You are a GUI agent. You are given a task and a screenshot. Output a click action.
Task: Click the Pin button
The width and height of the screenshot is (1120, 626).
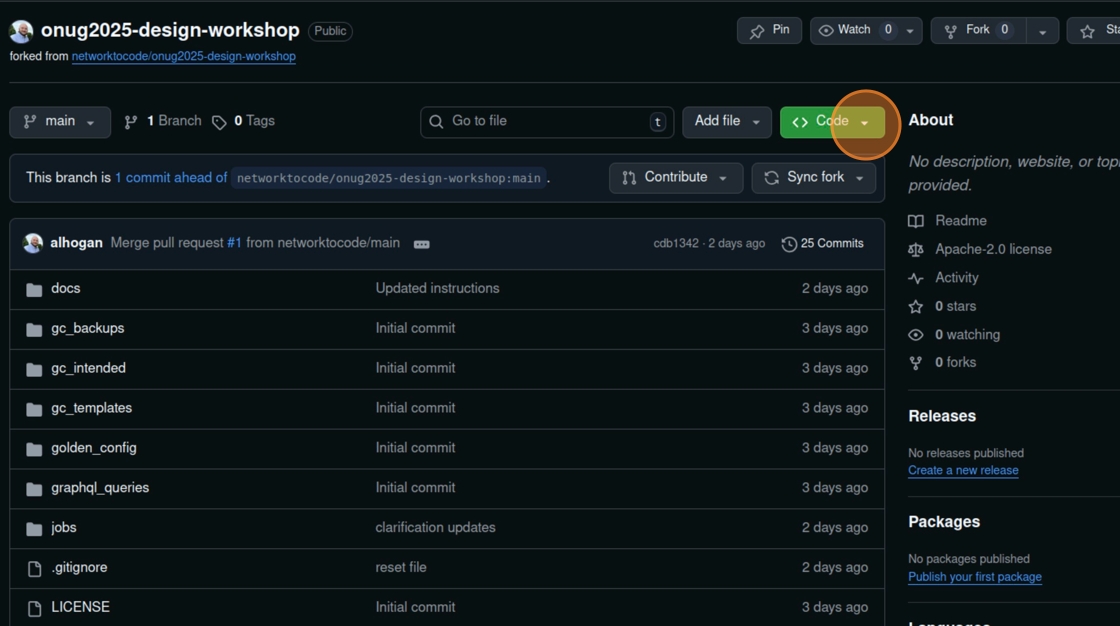pos(769,31)
